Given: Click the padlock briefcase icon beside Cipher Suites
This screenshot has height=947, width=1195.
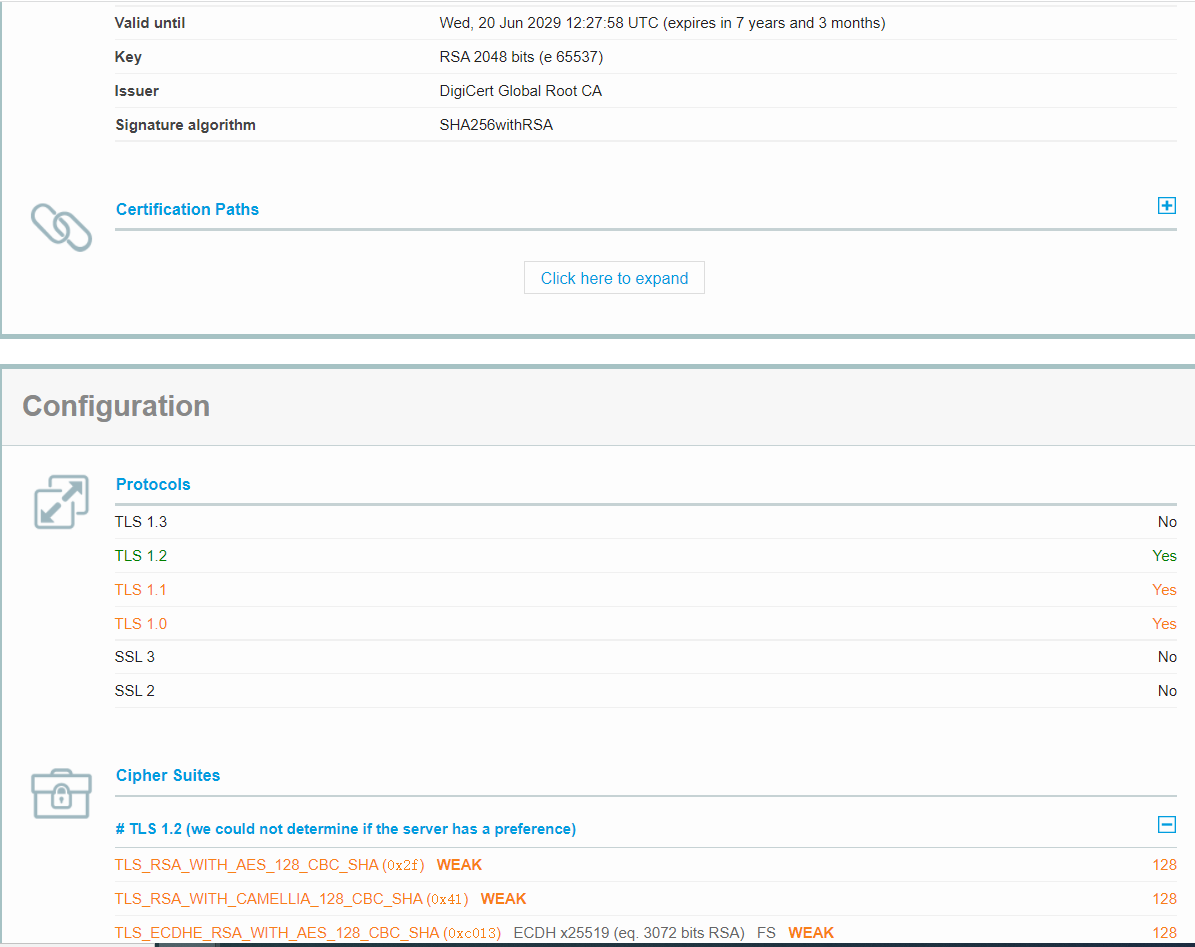Looking at the screenshot, I should coord(61,792).
